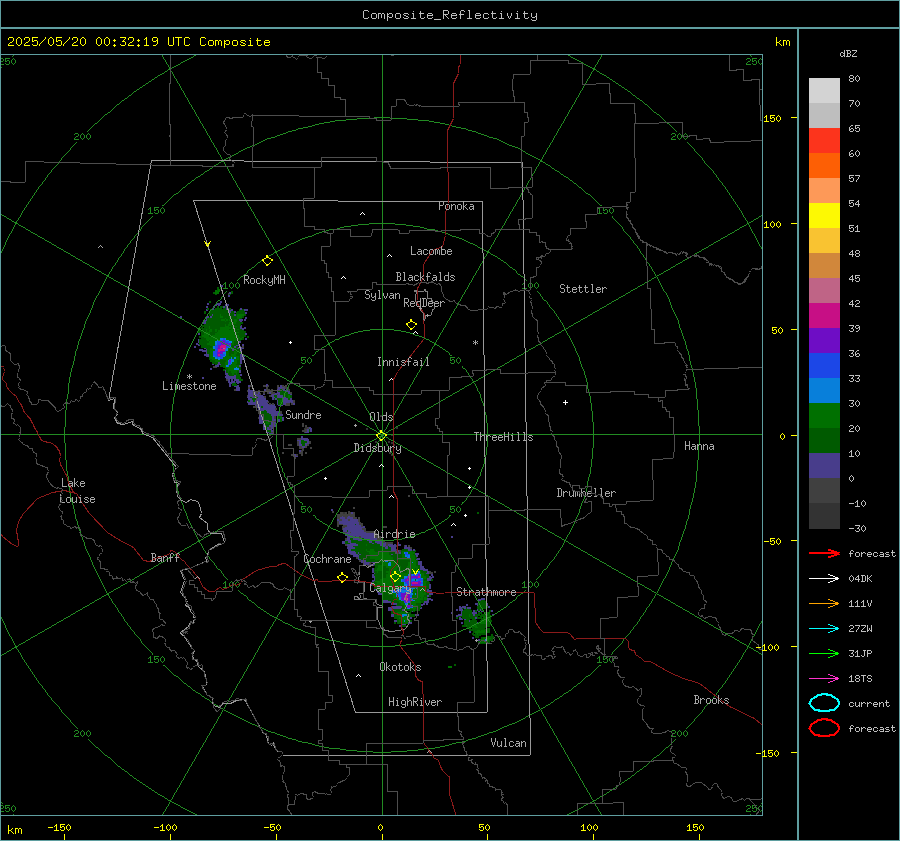This screenshot has width=900, height=841.
Task: Click the orange 111V arrow icon
Action: point(824,603)
